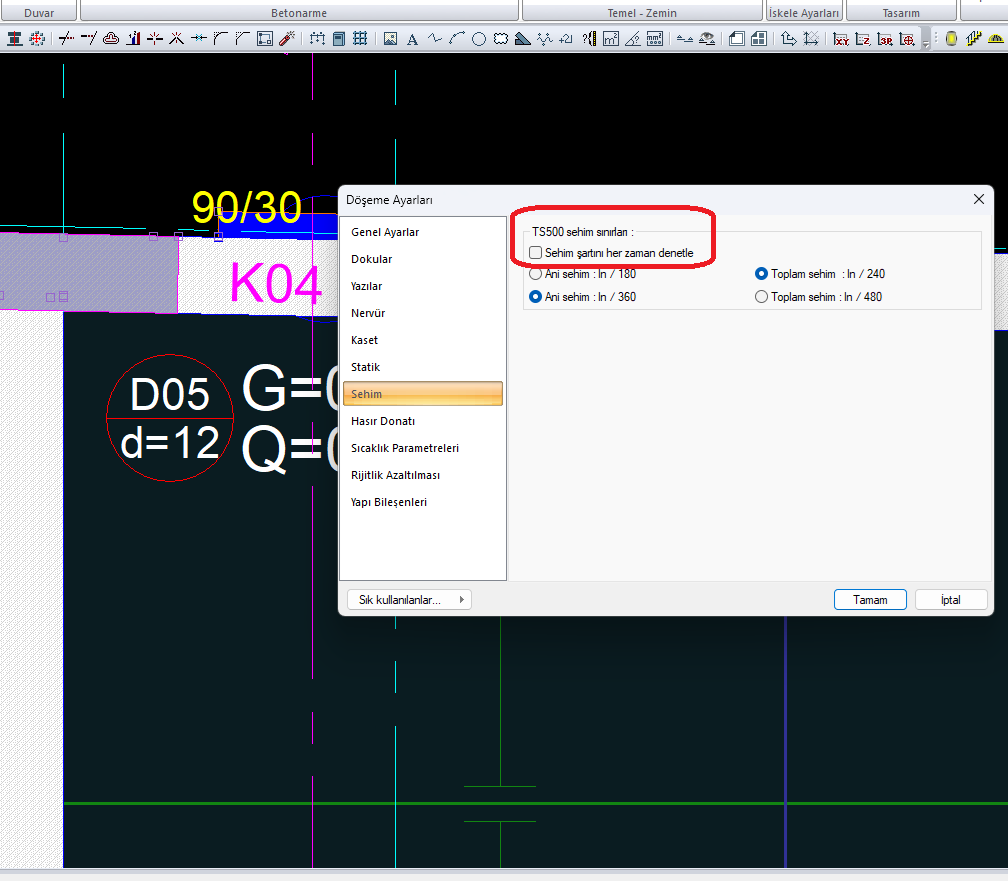Click the 3P coordinate icon
This screenshot has width=1008, height=881.
[x=885, y=39]
